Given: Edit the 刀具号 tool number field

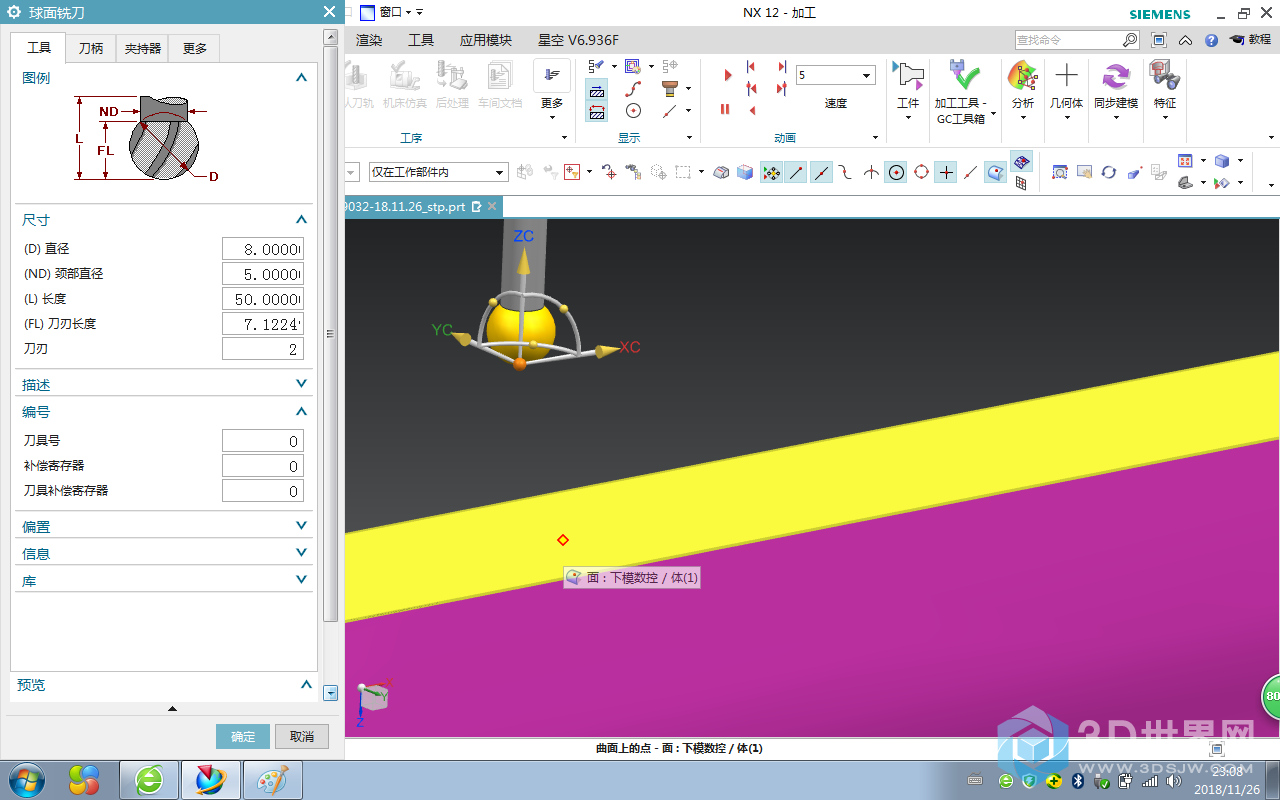Looking at the screenshot, I should [x=263, y=441].
